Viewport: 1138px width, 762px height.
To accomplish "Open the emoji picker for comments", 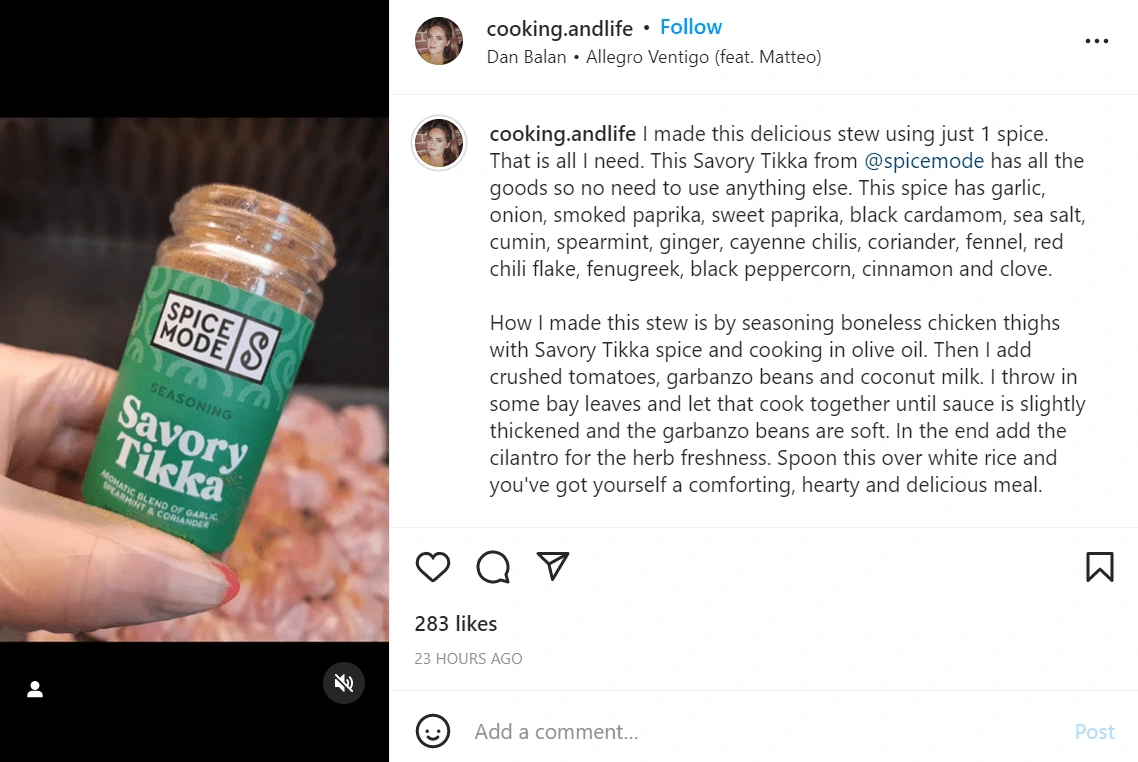I will [x=432, y=731].
